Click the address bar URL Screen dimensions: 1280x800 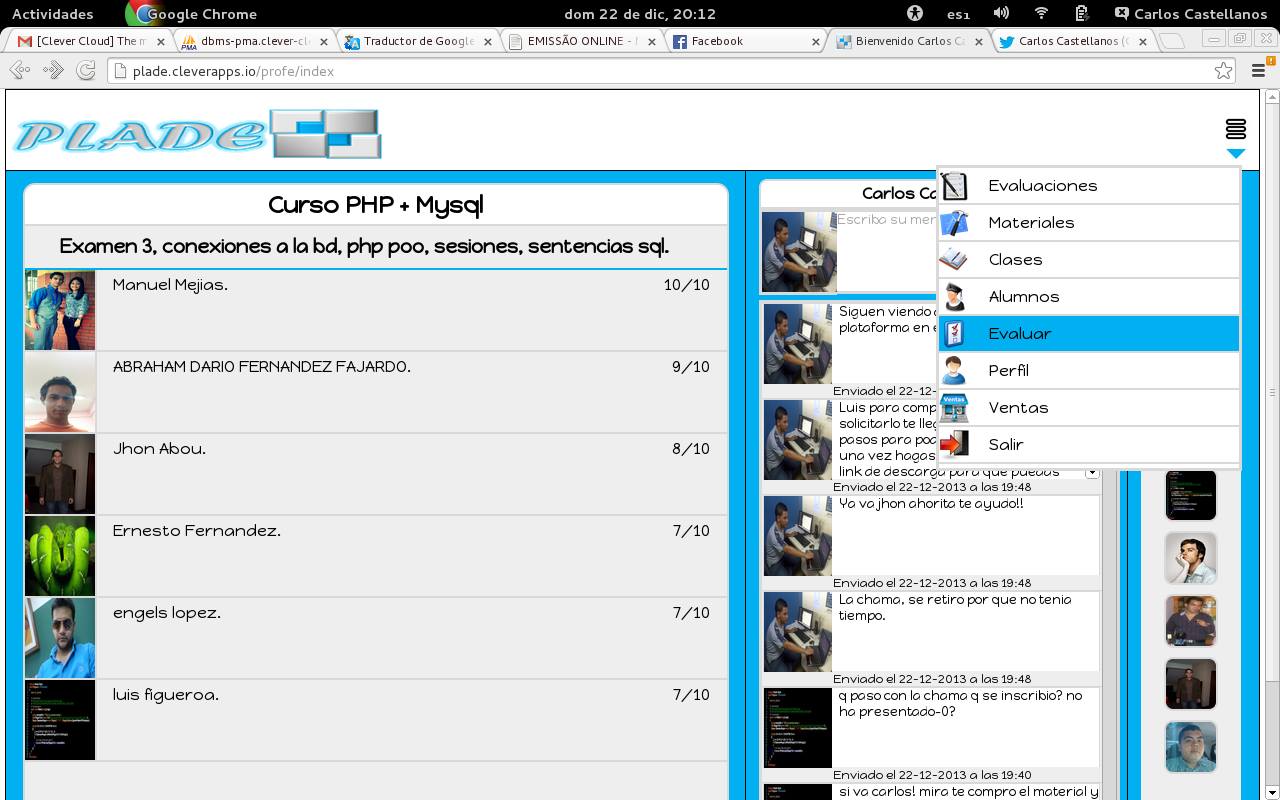(x=233, y=71)
